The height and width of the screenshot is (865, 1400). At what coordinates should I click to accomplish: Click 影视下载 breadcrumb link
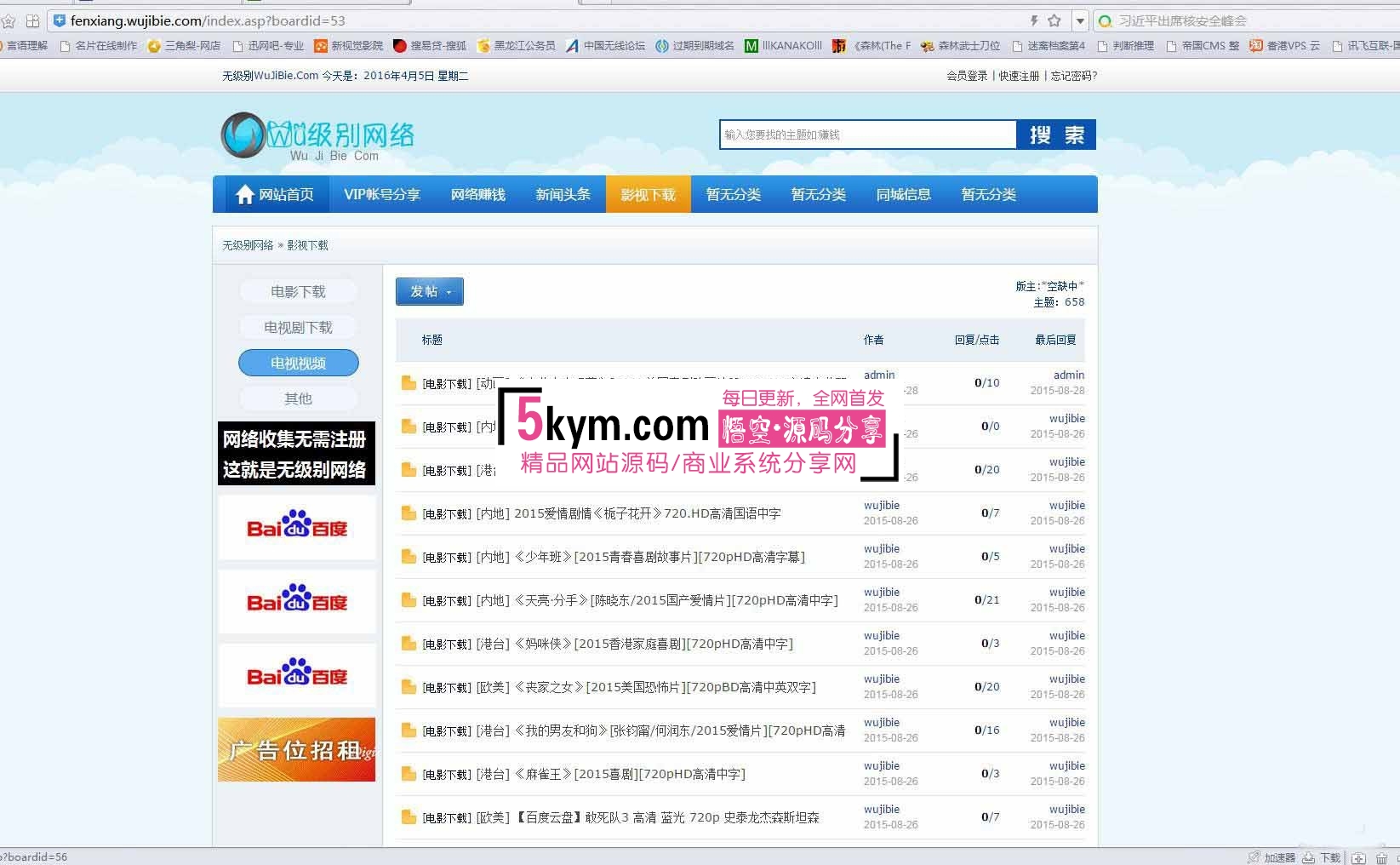[307, 245]
